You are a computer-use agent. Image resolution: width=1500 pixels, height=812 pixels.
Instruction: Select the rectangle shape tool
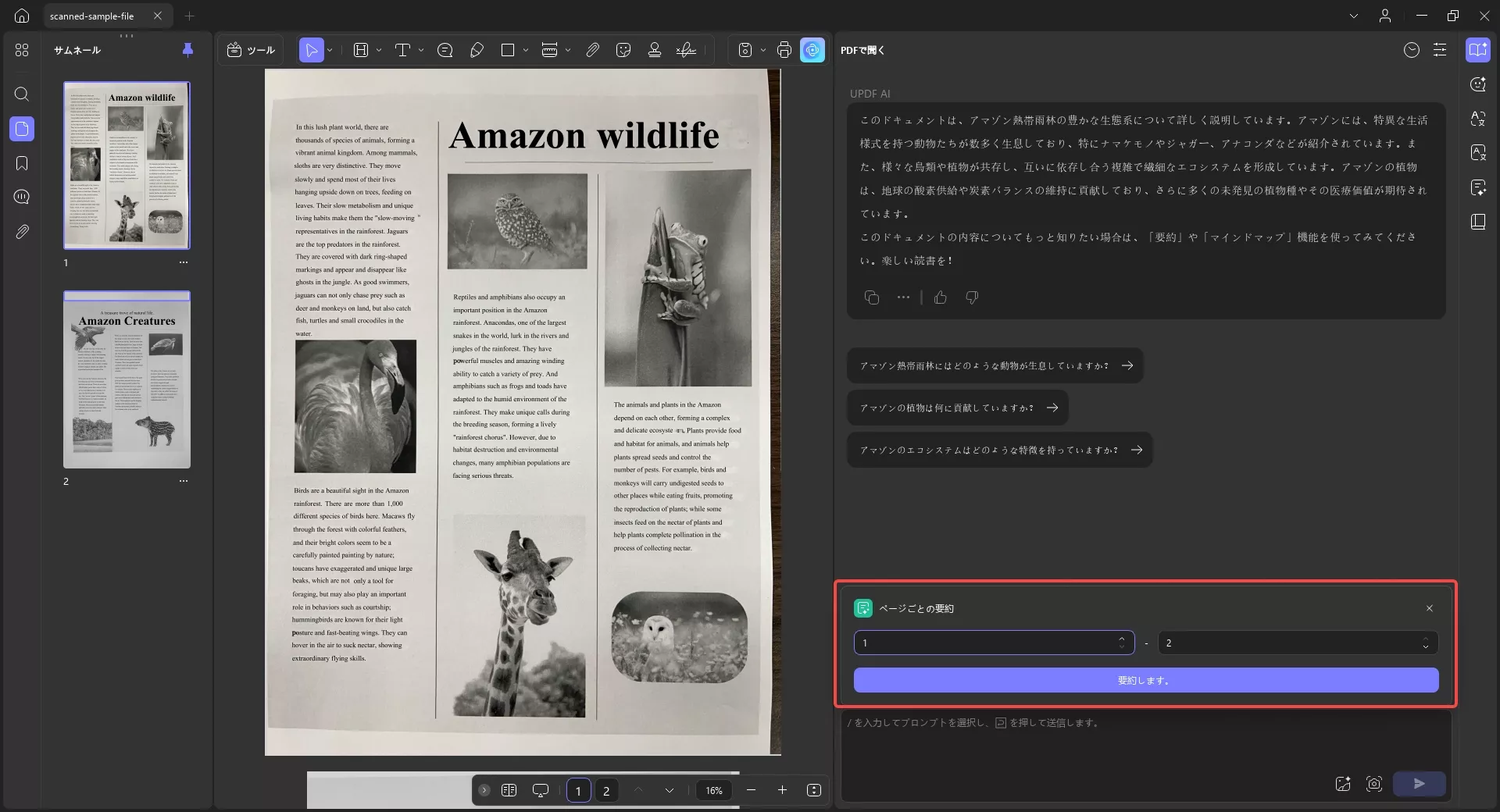coord(508,50)
